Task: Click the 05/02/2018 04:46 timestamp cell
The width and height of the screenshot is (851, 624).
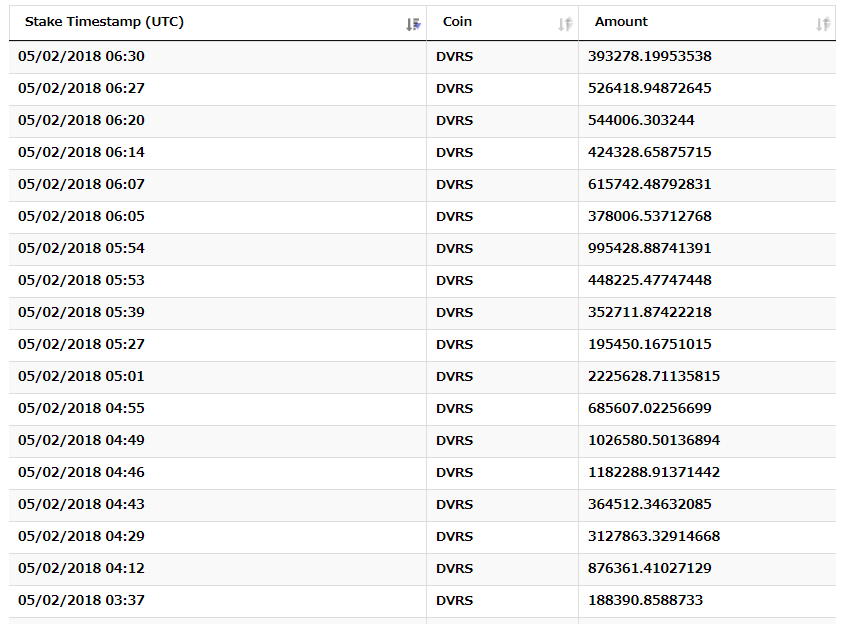Action: click(81, 472)
